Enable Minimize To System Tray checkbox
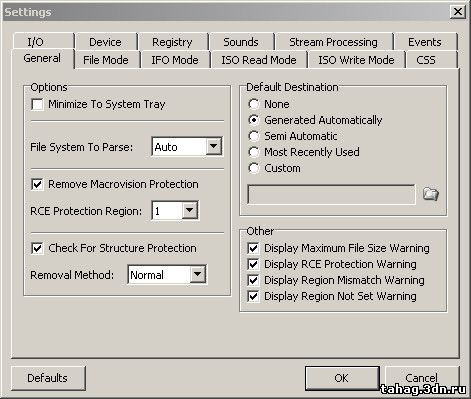The image size is (471, 399). point(37,104)
